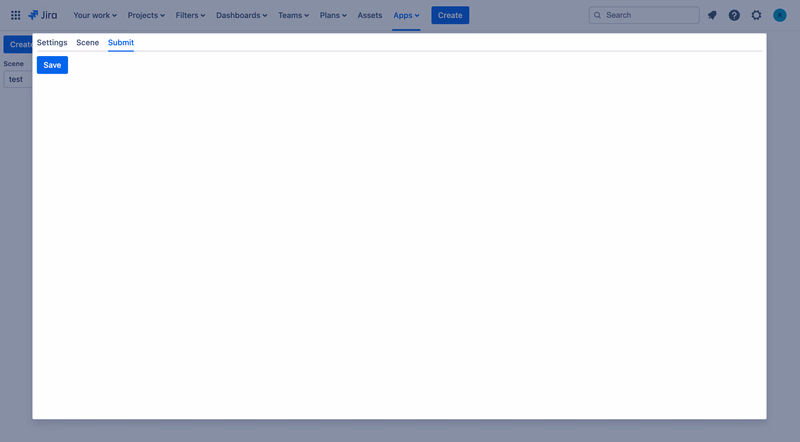Open the help question mark icon
Viewport: 800px width, 442px height.
coord(734,15)
